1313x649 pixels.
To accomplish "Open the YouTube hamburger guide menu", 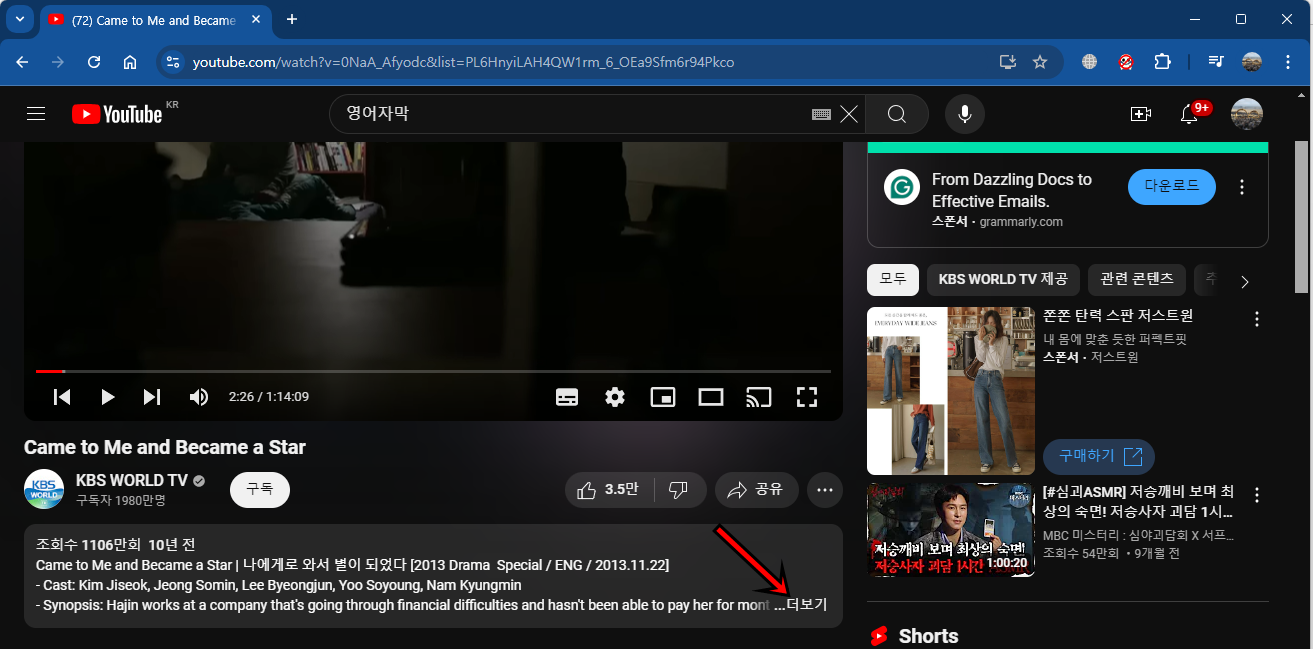I will click(x=37, y=114).
